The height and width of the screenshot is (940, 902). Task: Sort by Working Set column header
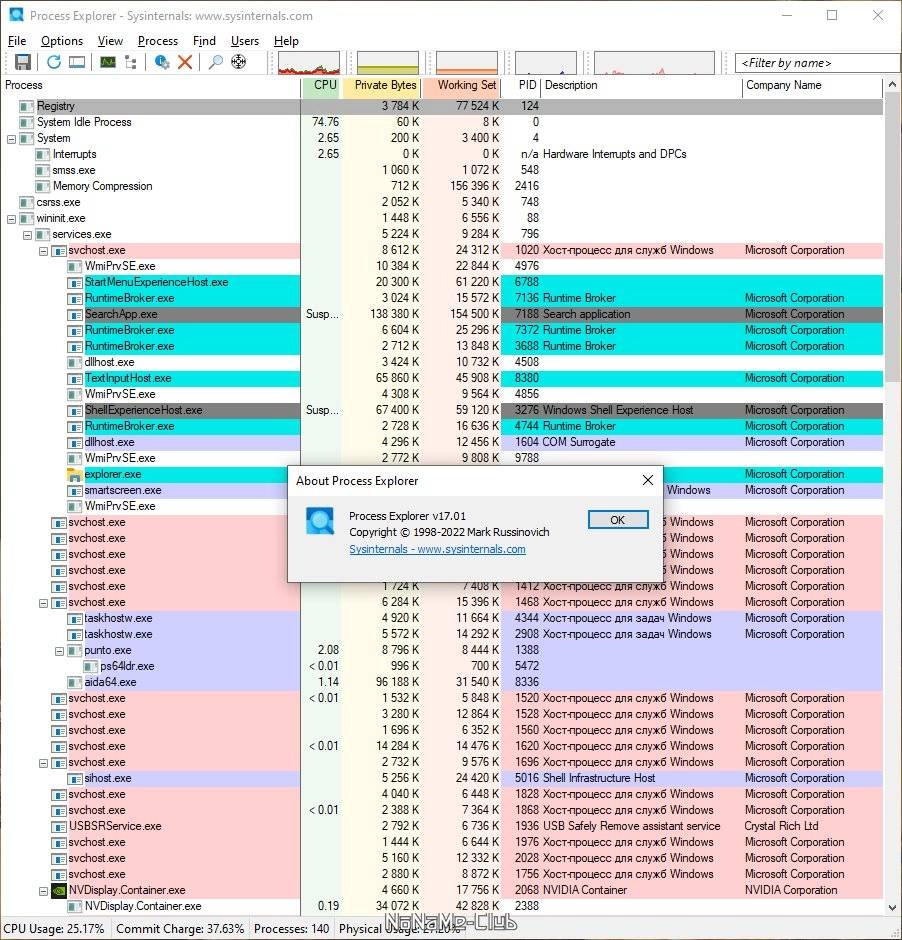[461, 85]
